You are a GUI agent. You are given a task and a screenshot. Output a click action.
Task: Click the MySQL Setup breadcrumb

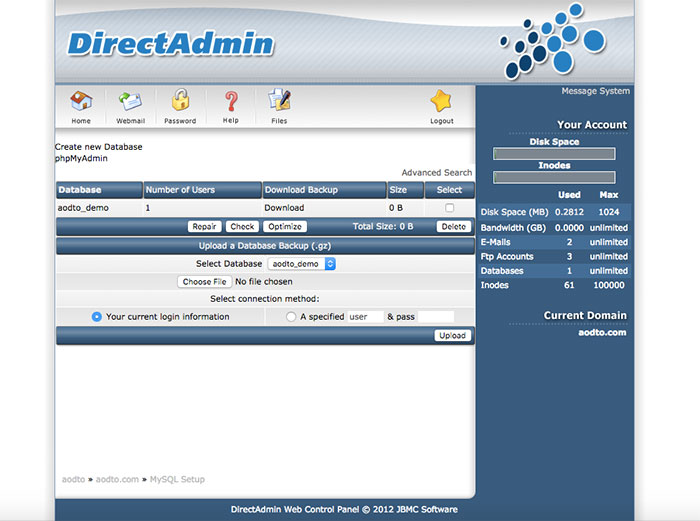(x=177, y=479)
